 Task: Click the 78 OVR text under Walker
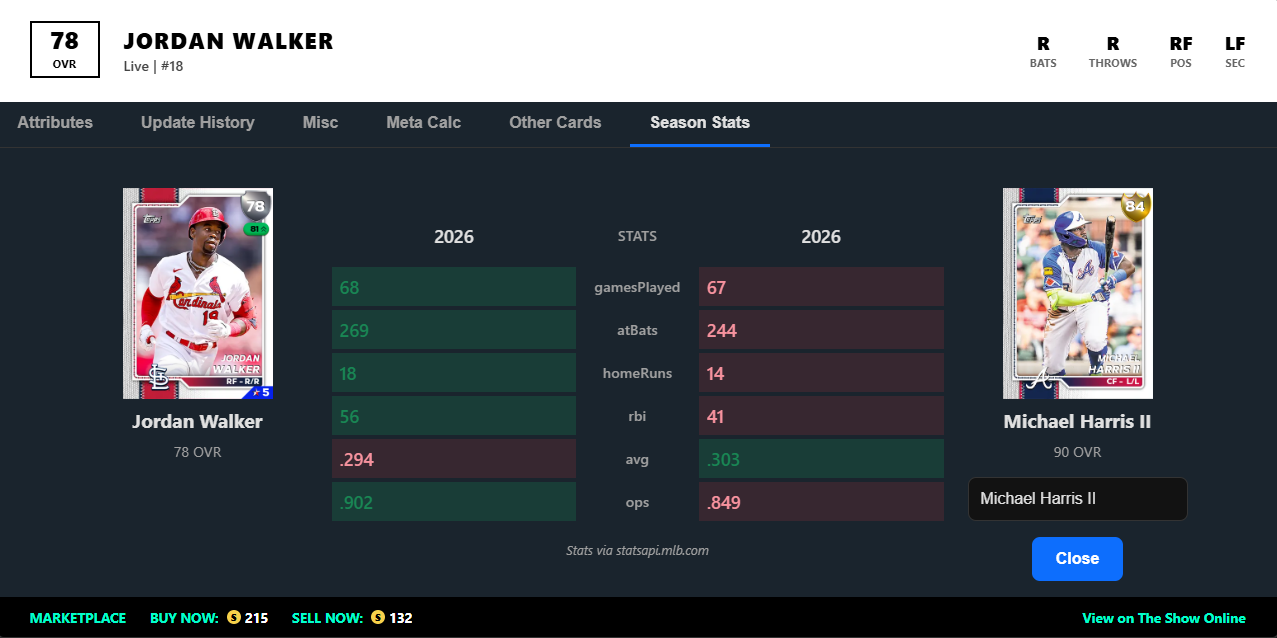tap(197, 452)
